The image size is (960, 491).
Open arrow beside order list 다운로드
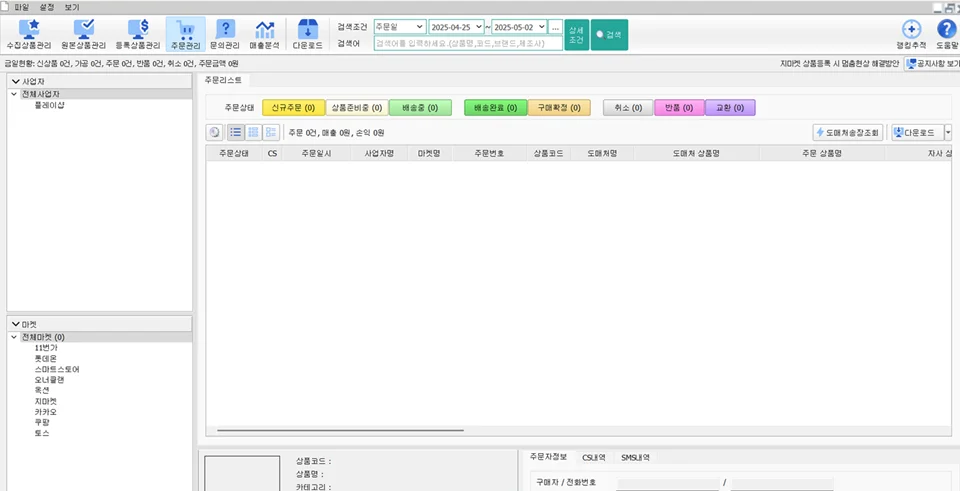pos(948,132)
